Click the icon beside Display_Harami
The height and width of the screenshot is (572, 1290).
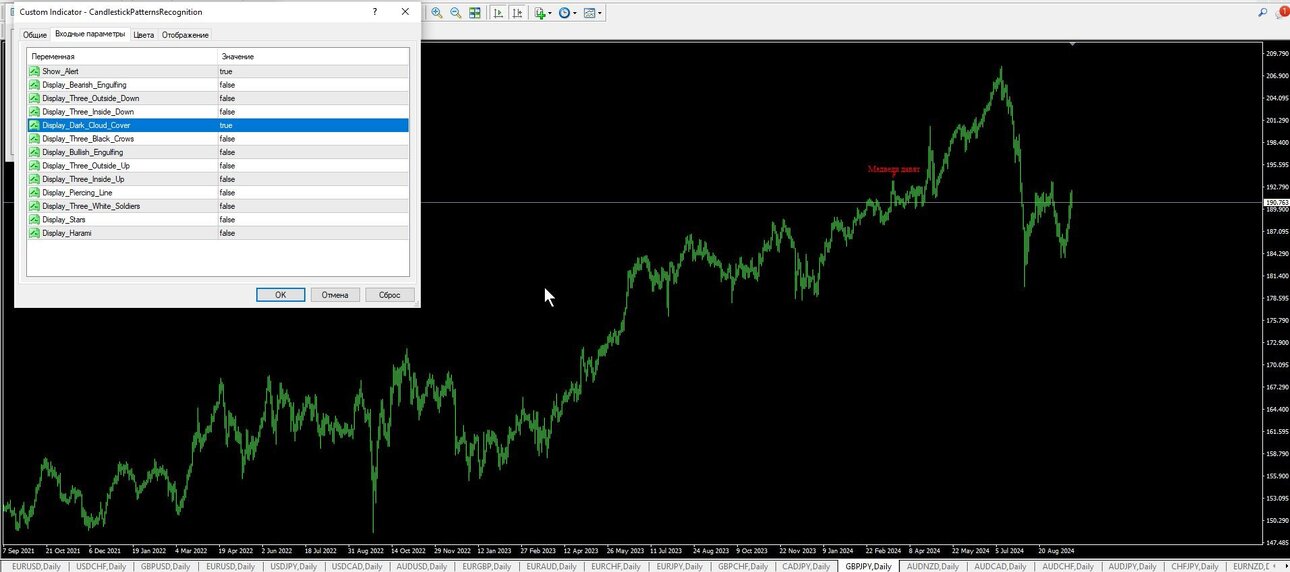tap(35, 232)
